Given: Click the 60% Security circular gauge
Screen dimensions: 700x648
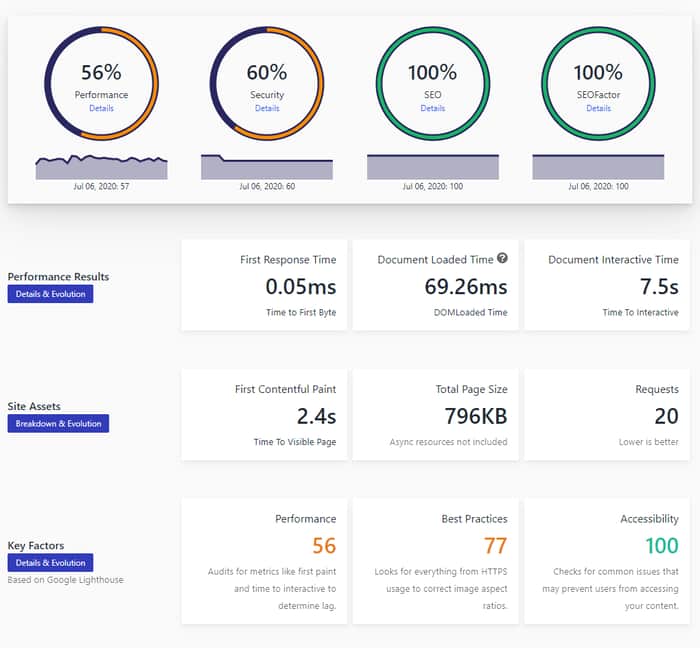Looking at the screenshot, I should [267, 83].
